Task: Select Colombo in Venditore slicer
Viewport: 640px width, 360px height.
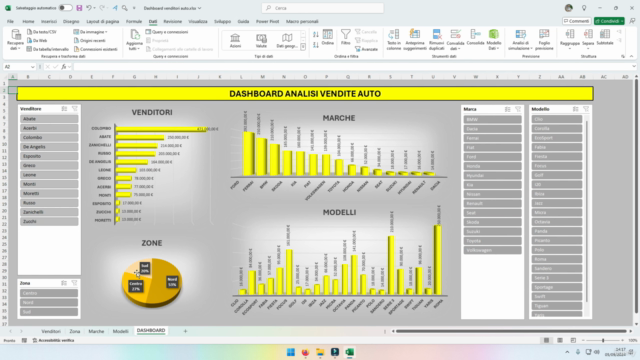Action: pos(49,138)
